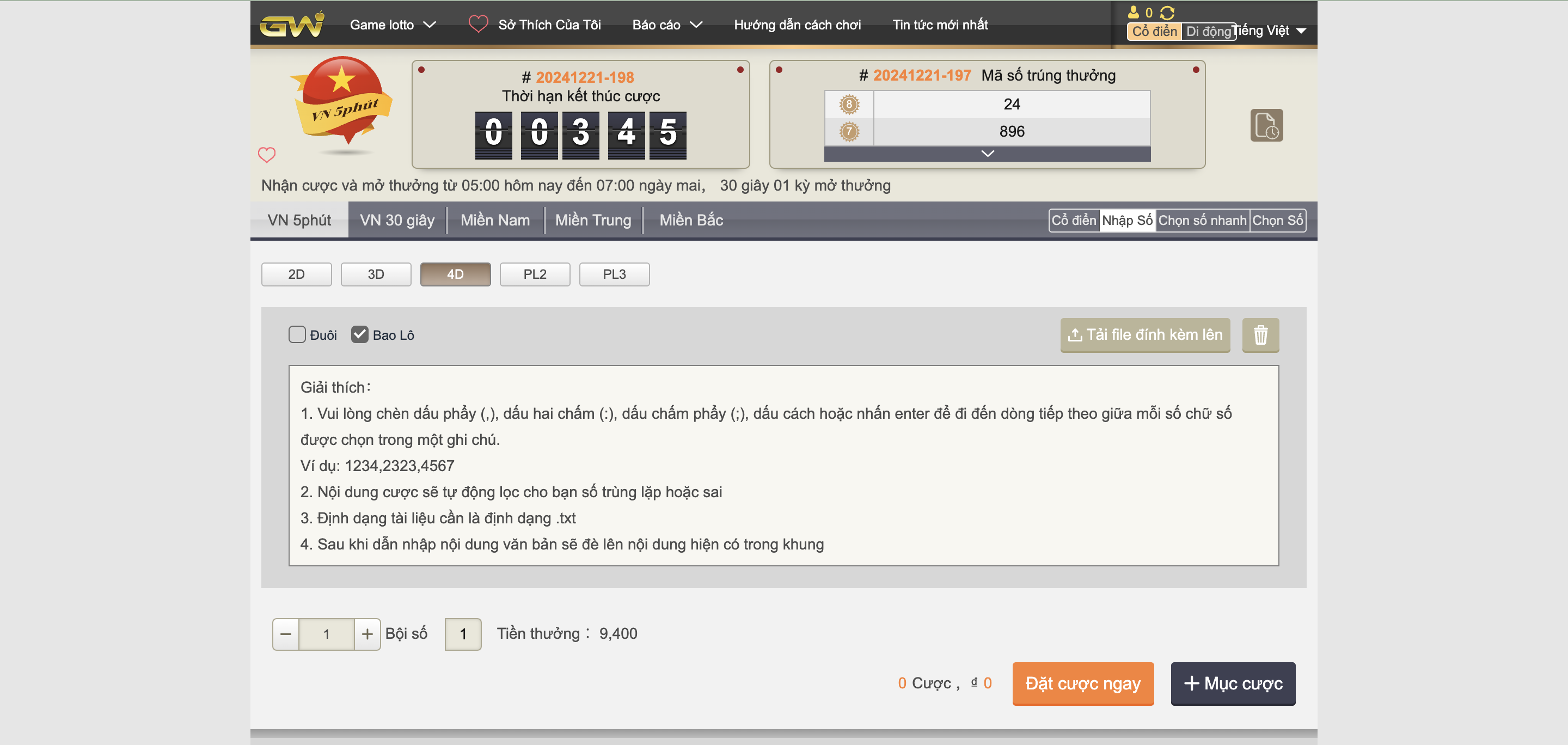Image resolution: width=1568 pixels, height=745 pixels.
Task: Click the minus button to decrease the multiplier
Action: coord(286,634)
